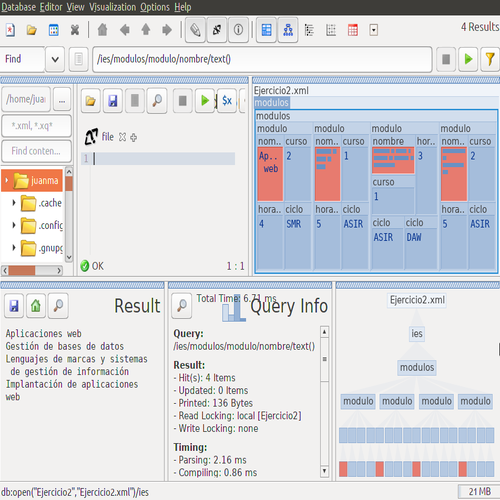This screenshot has width=500, height=500.
Task: Close the file editor tab
Action: pos(122,137)
